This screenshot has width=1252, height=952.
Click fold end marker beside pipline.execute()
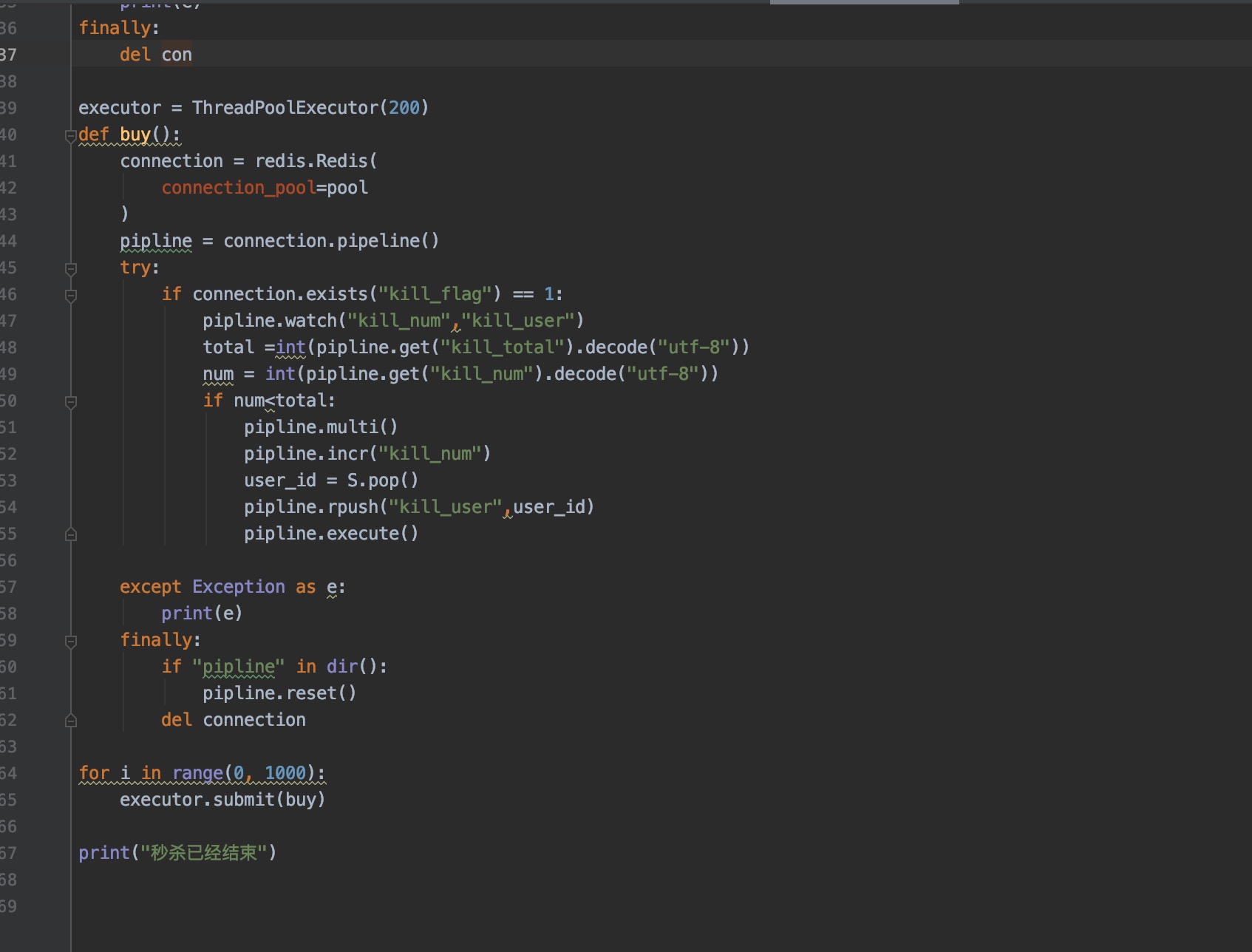[71, 534]
